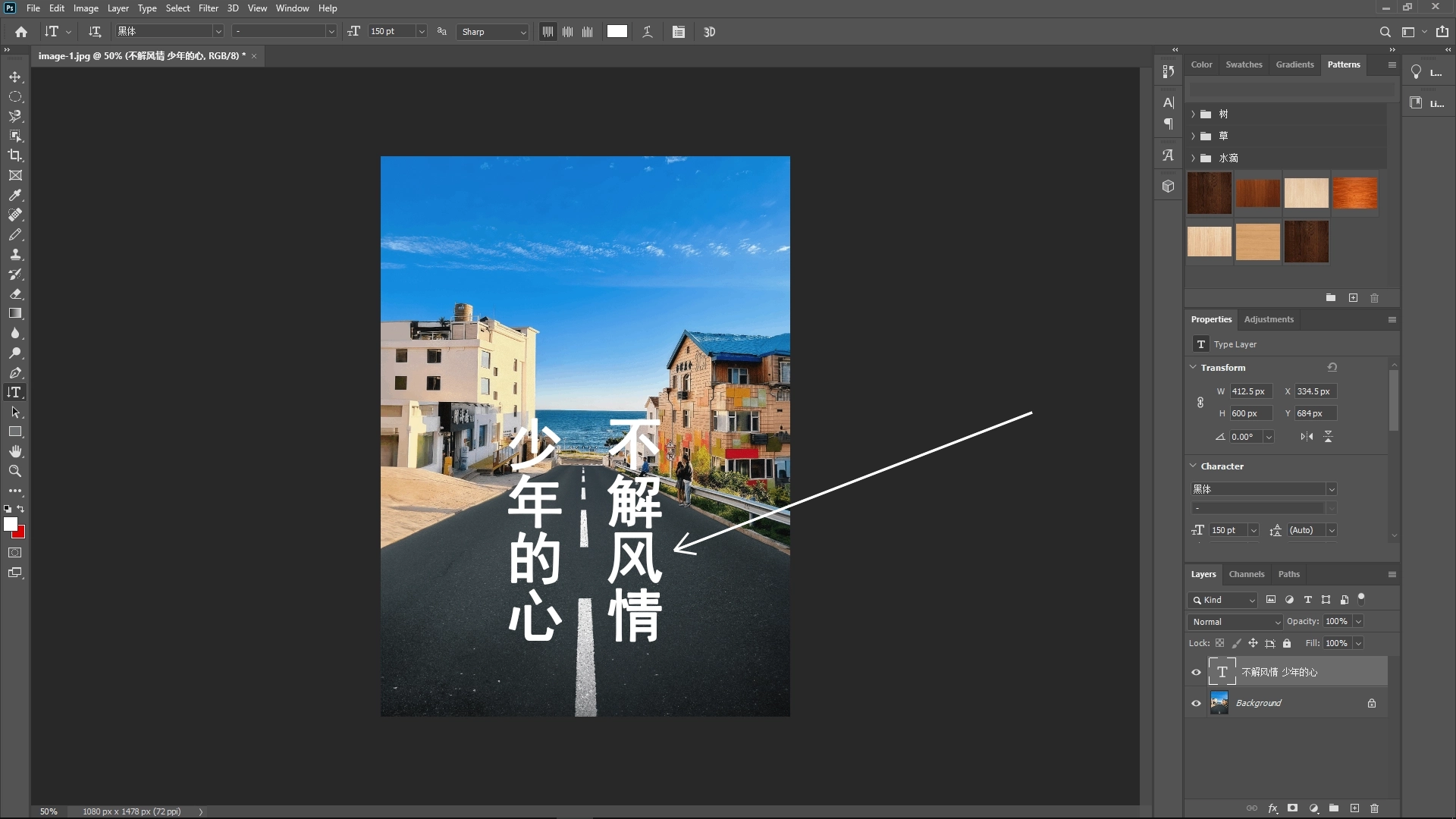Select the Move tool
Viewport: 1456px width, 819px height.
[15, 77]
